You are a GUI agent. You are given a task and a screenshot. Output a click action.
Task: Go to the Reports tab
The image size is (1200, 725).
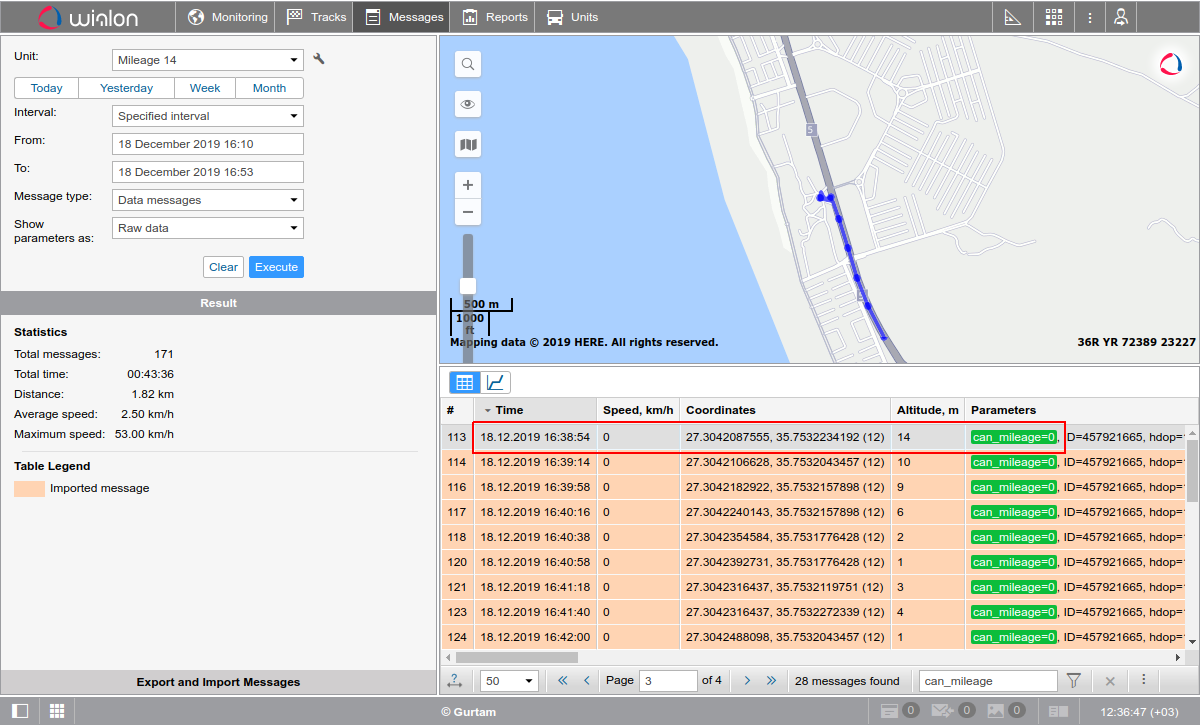click(495, 17)
